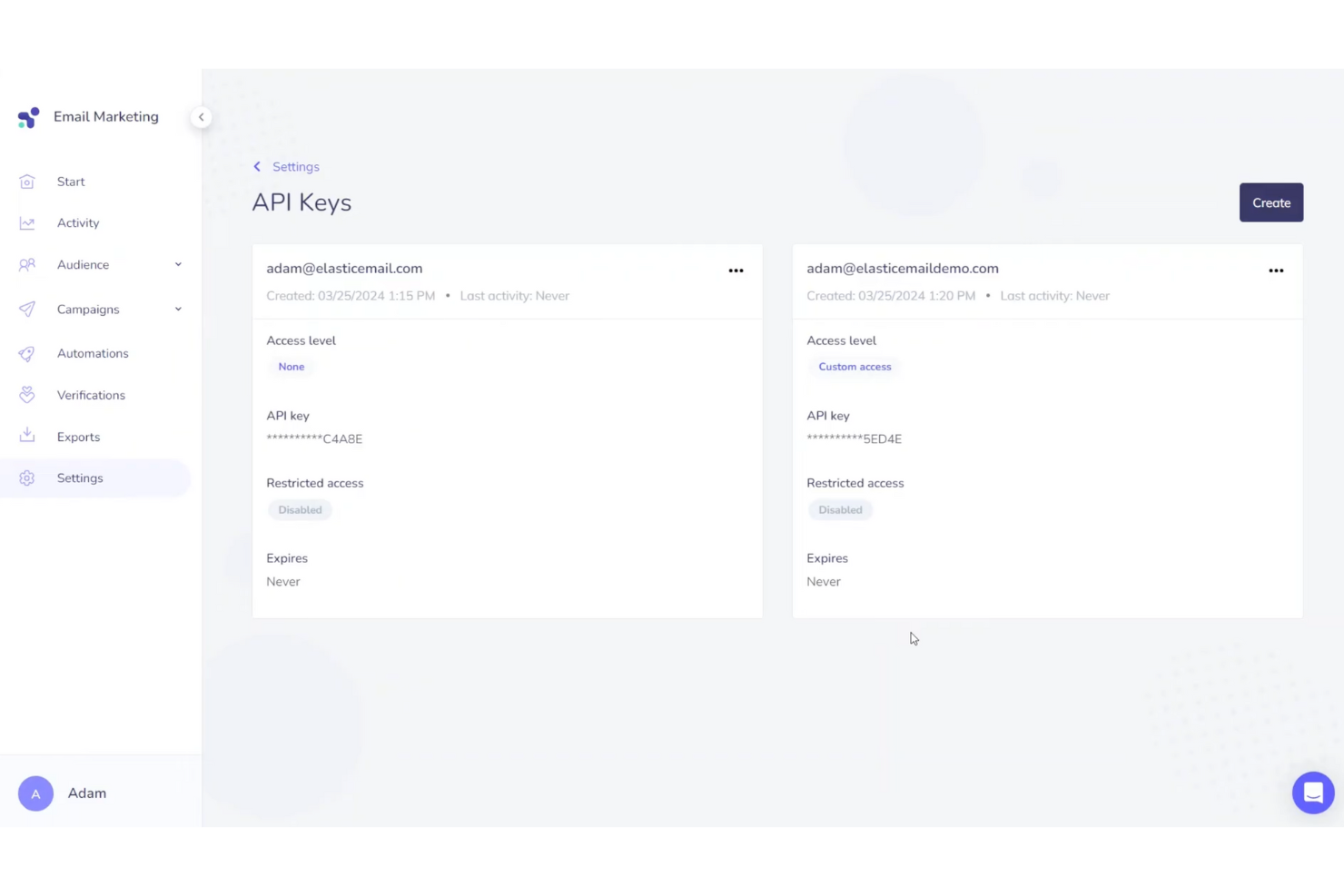Go back using the Settings breadcrumb link

tap(295, 166)
